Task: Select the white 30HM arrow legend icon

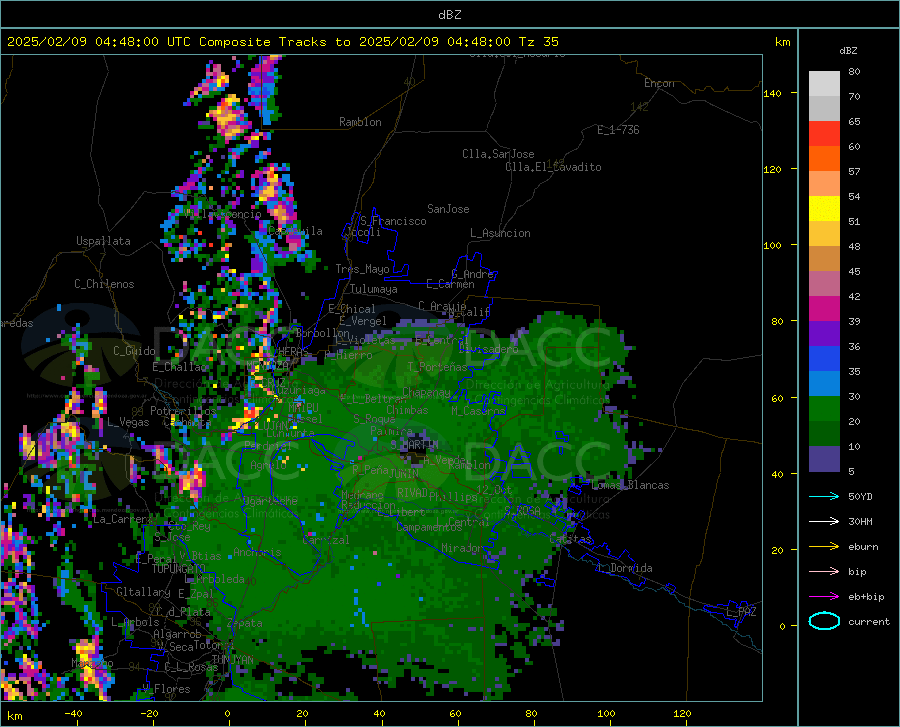Action: [824, 521]
